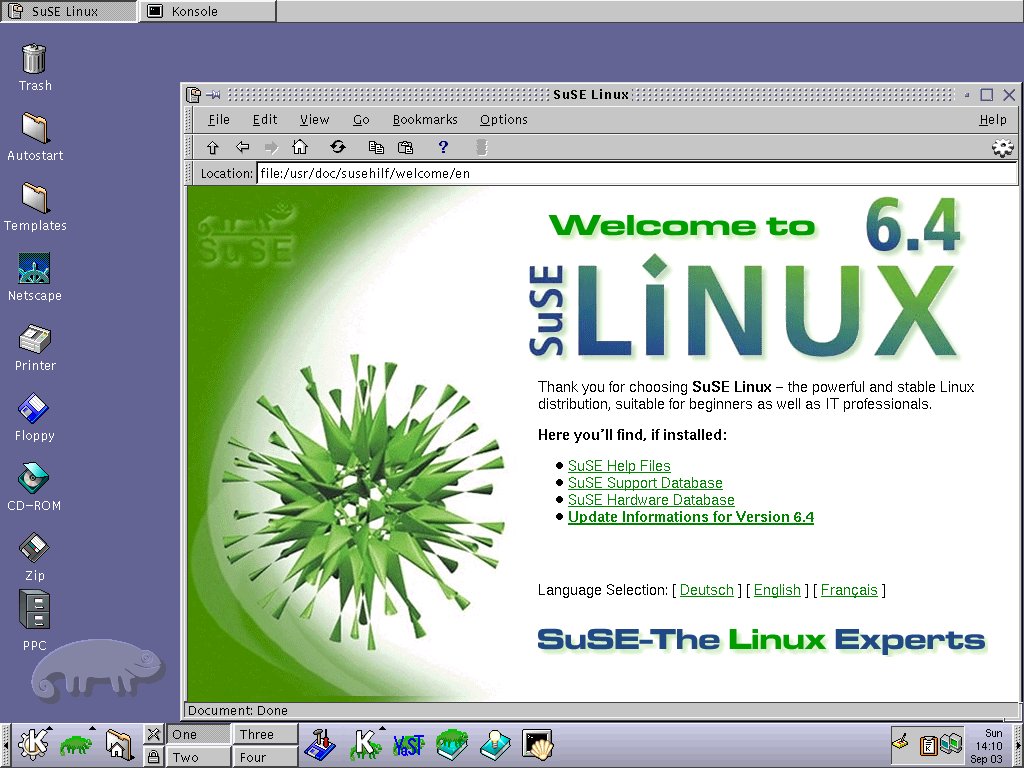This screenshot has height=768, width=1024.
Task: Switch to virtual desktop Two
Action: 199,756
